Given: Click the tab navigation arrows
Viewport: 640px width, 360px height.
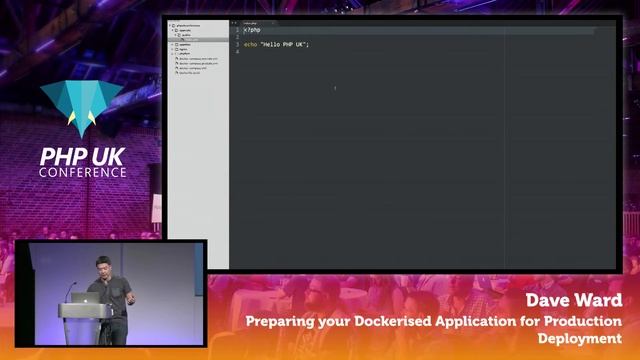Looking at the screenshot, I should click(234, 23).
